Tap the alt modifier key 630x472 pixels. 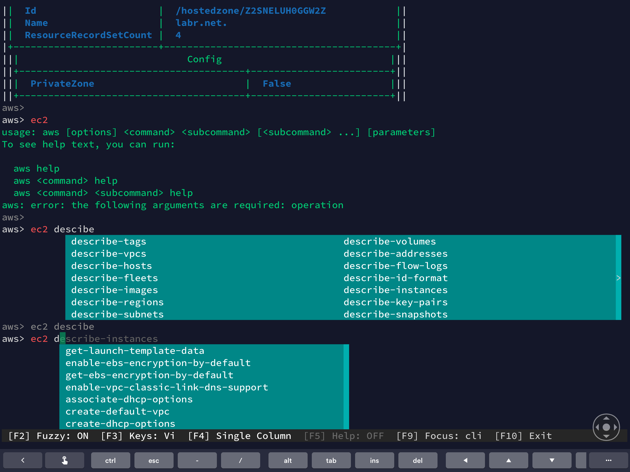288,460
